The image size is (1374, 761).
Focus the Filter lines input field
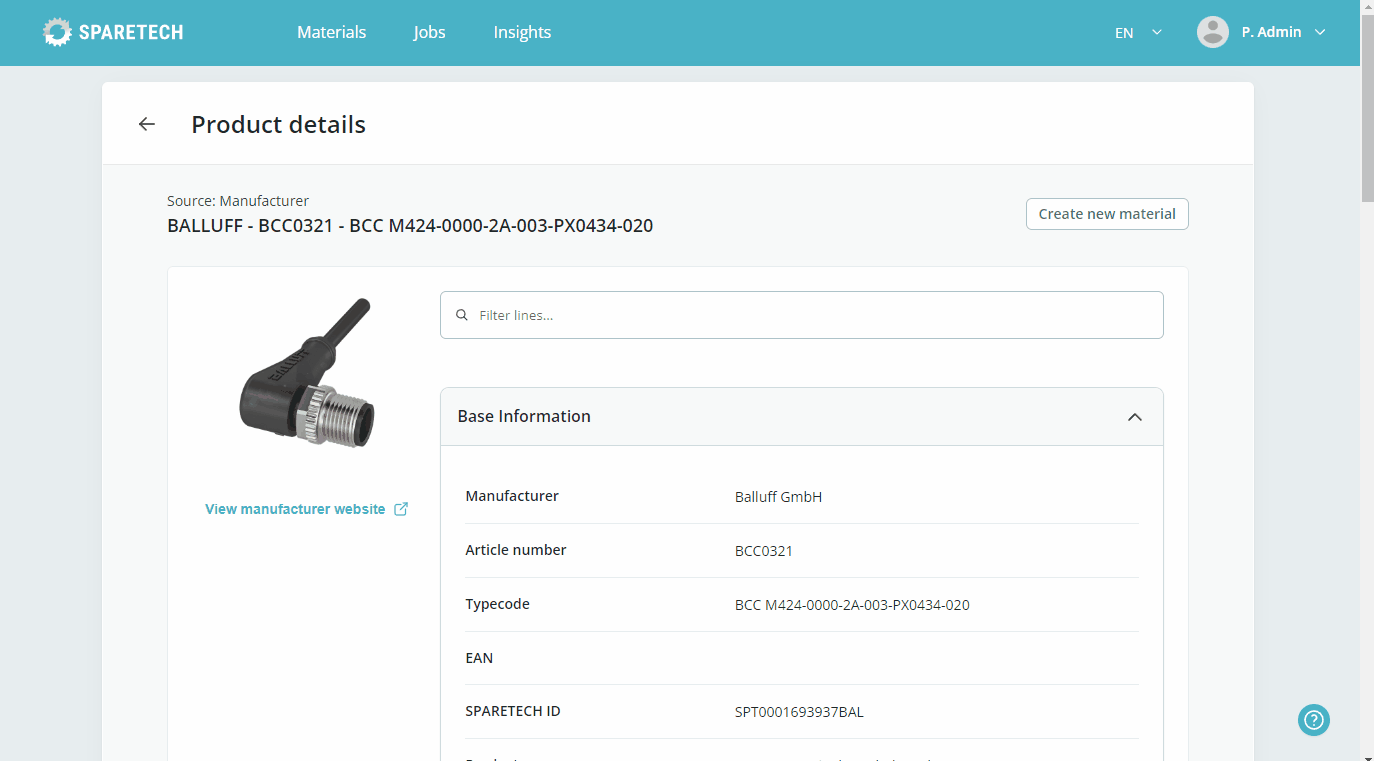click(x=802, y=315)
